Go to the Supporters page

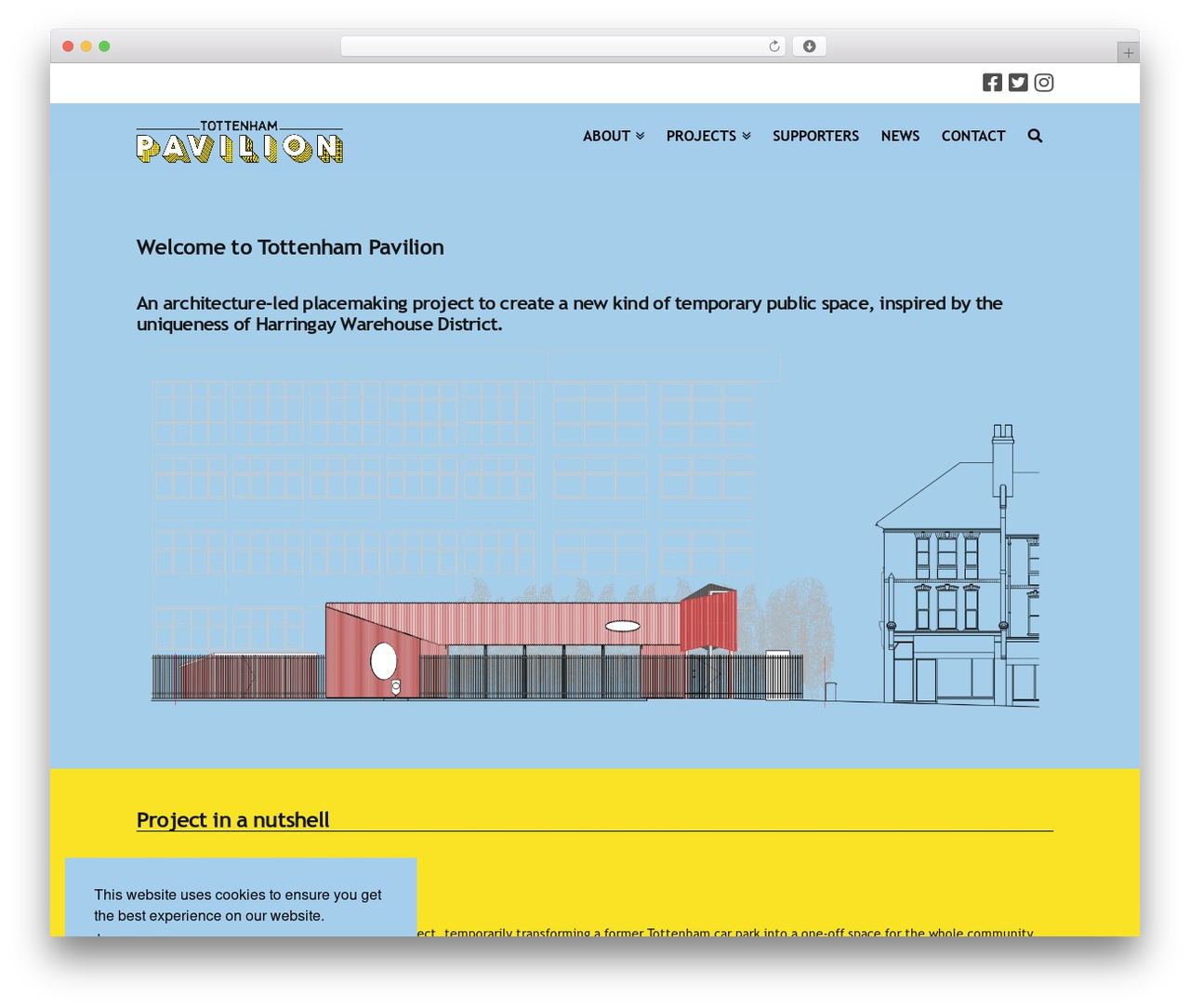point(815,136)
